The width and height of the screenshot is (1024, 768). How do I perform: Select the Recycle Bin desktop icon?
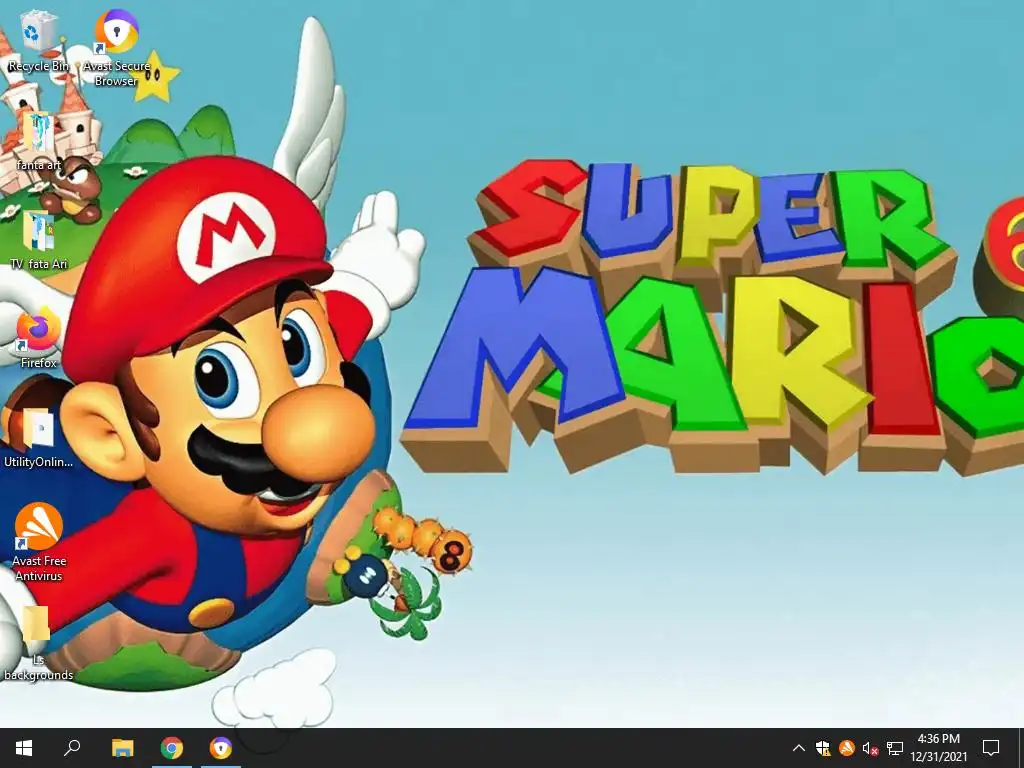click(x=38, y=42)
